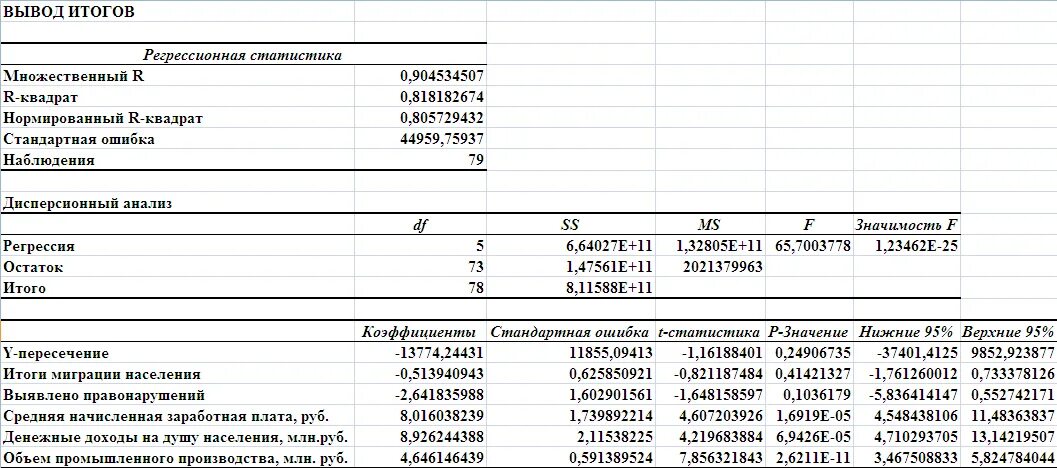1057x468 pixels.
Task: Select the value 0,904534507
Action: [x=442, y=76]
